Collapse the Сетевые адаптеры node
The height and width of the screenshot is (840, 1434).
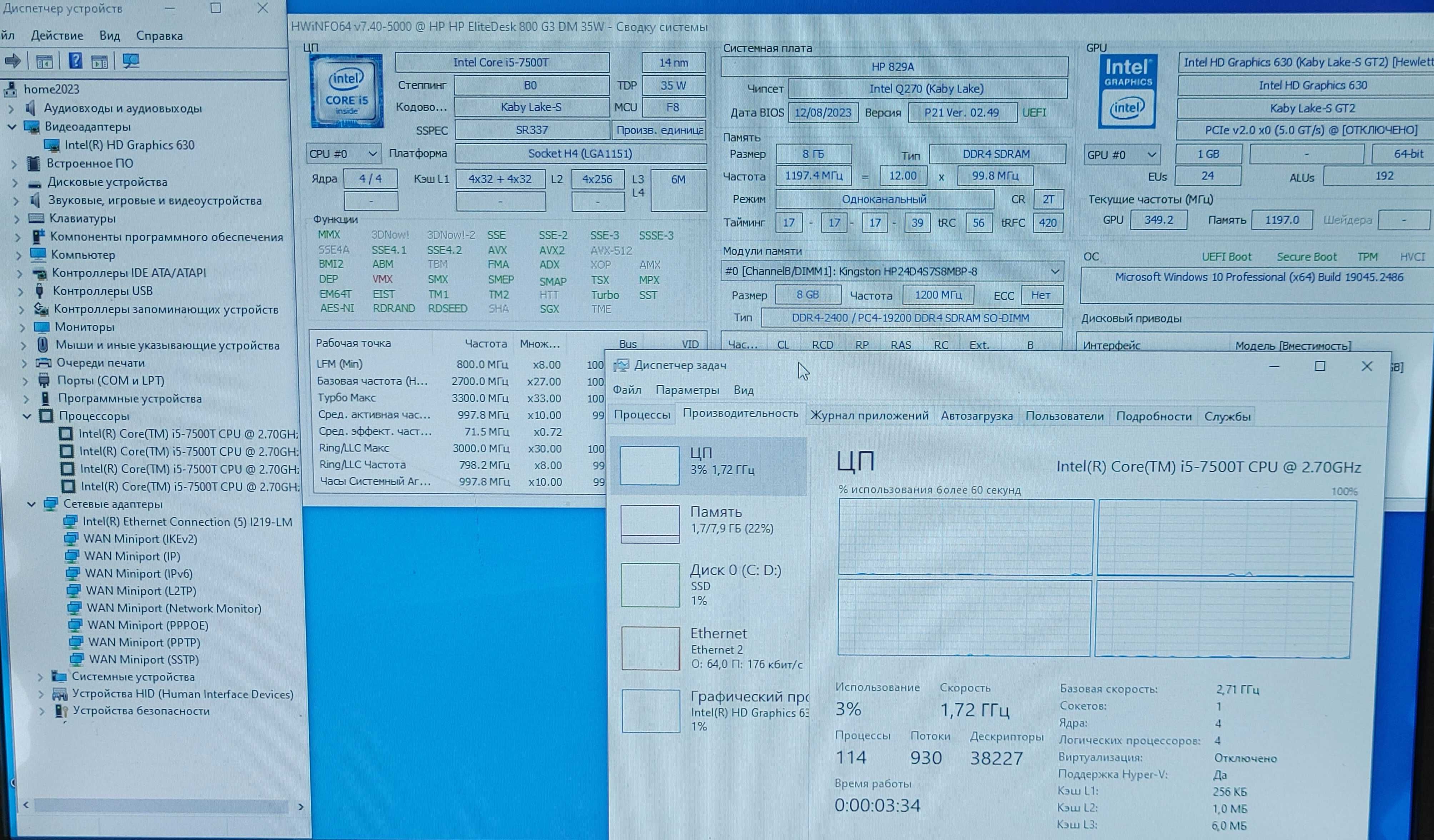[31, 504]
